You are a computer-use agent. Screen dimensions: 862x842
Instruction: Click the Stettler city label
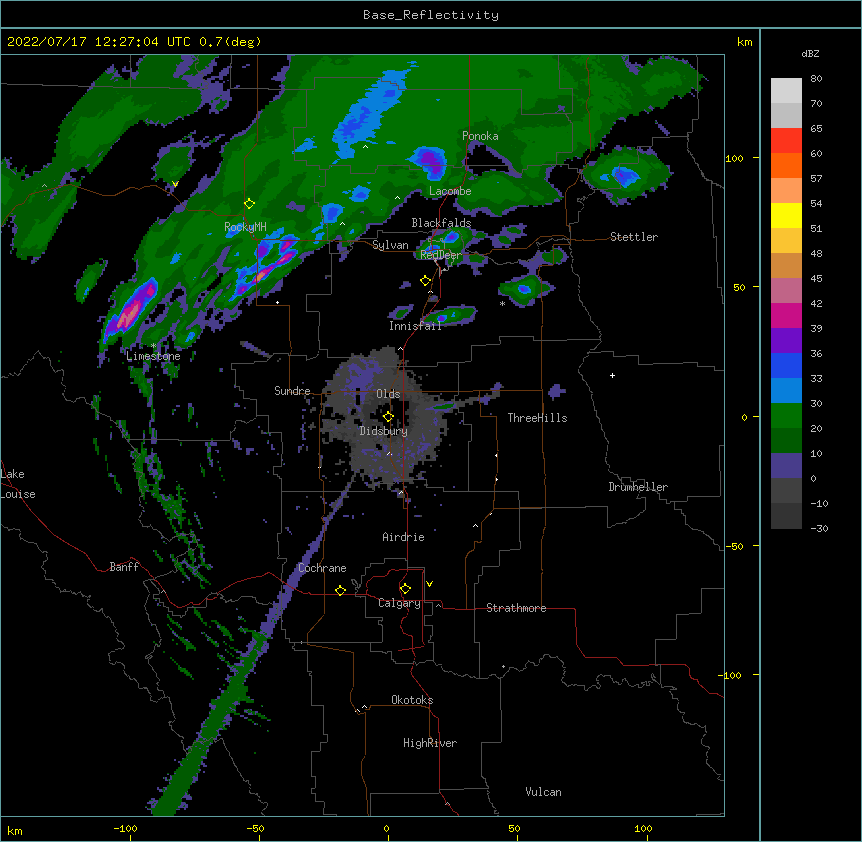[x=634, y=237]
